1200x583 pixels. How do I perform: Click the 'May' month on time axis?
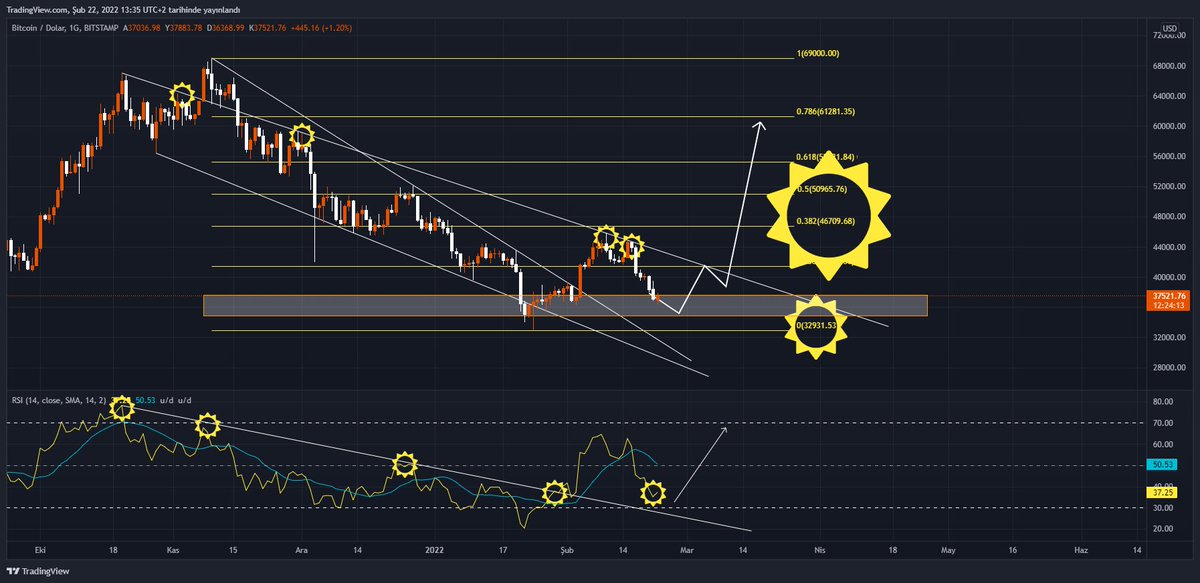[949, 550]
